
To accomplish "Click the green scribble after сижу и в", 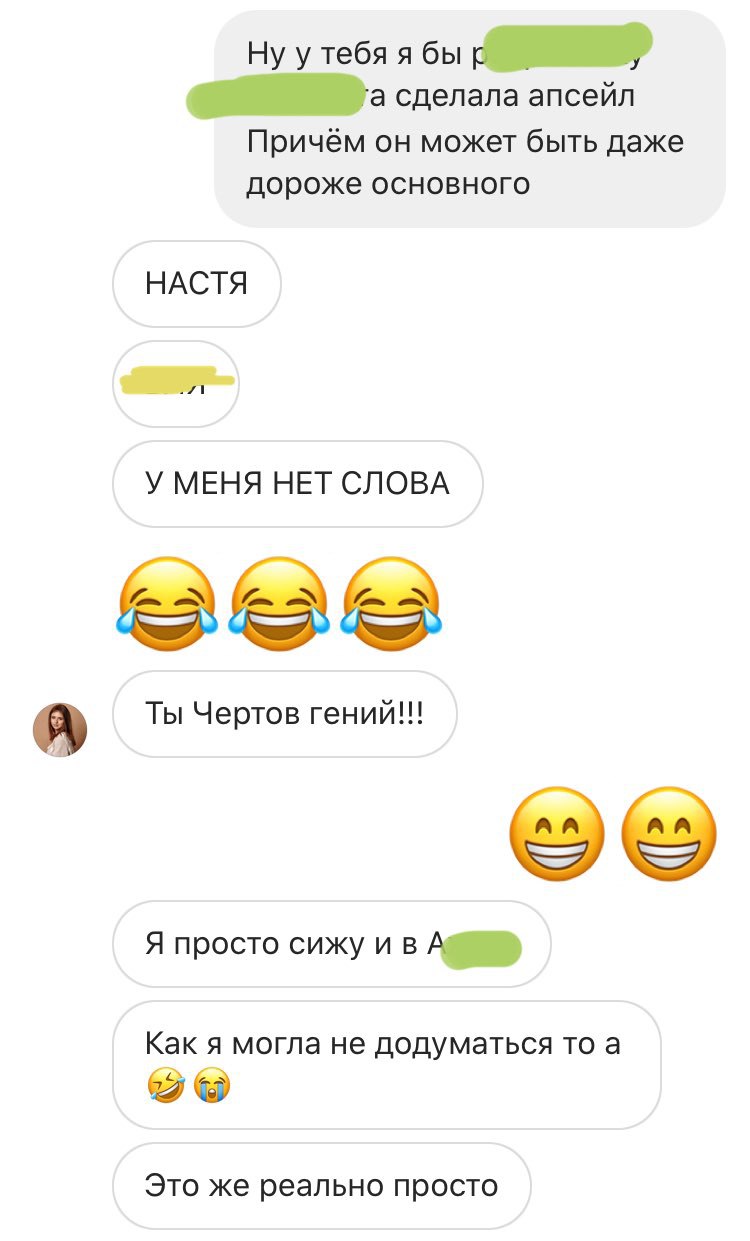I will (x=482, y=947).
